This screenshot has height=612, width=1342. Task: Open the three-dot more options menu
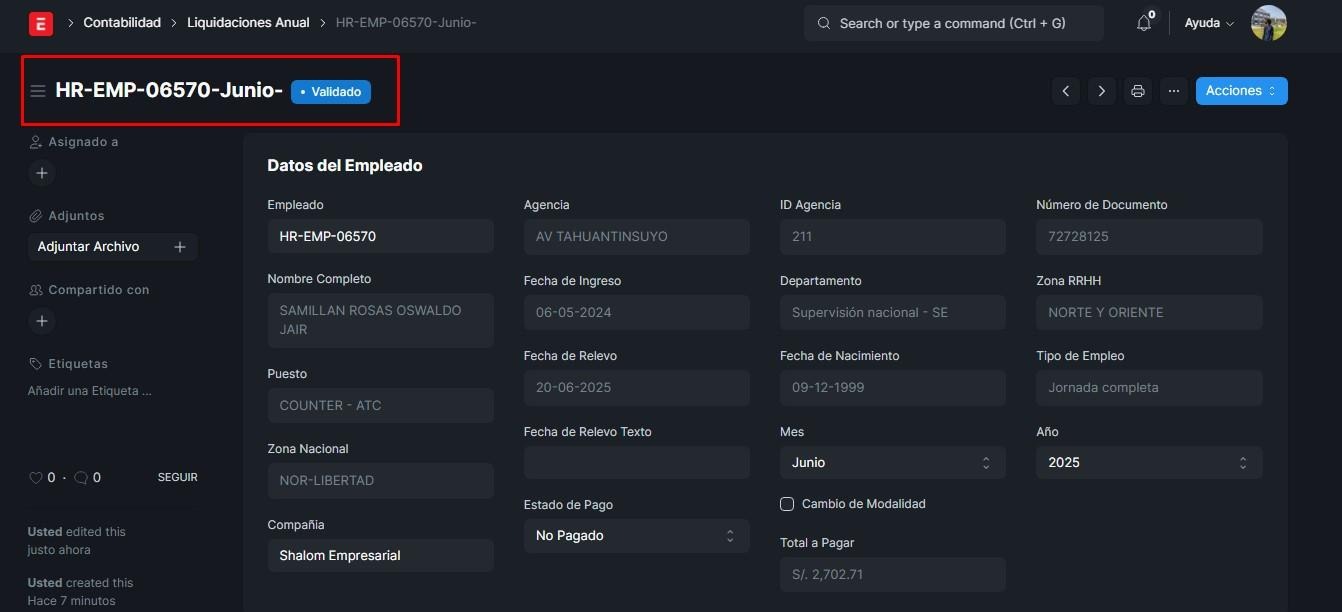coord(1174,91)
